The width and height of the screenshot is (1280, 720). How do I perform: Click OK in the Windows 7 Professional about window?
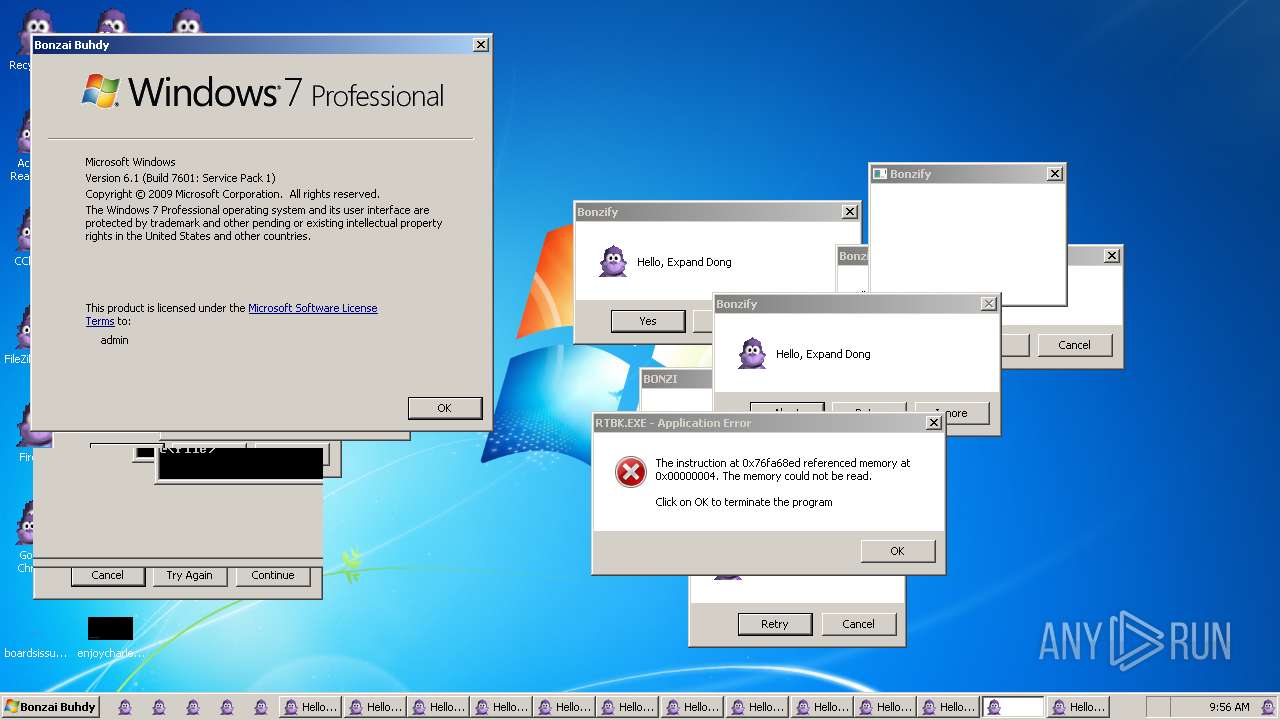pos(445,408)
